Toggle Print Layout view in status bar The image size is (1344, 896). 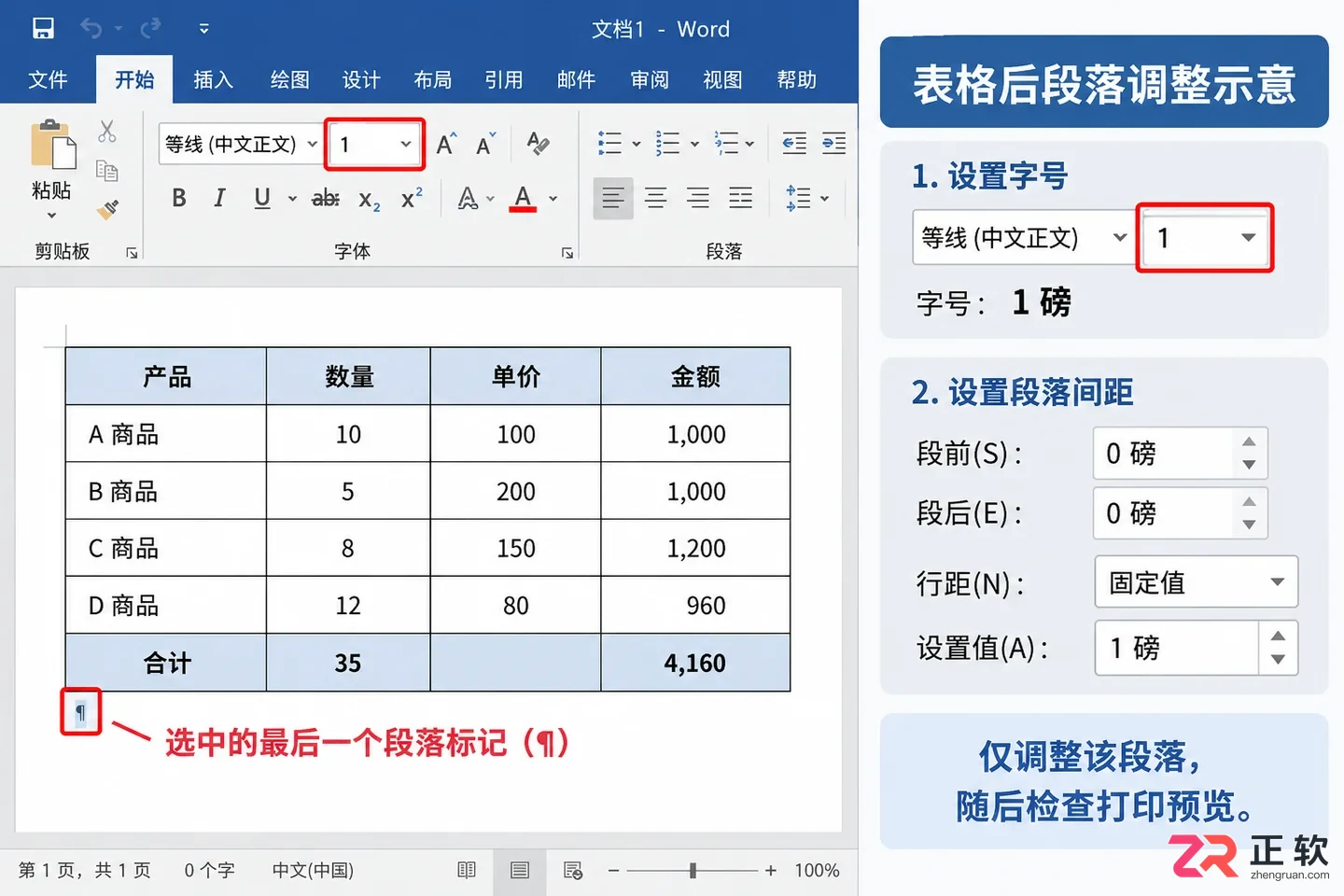pos(520,870)
